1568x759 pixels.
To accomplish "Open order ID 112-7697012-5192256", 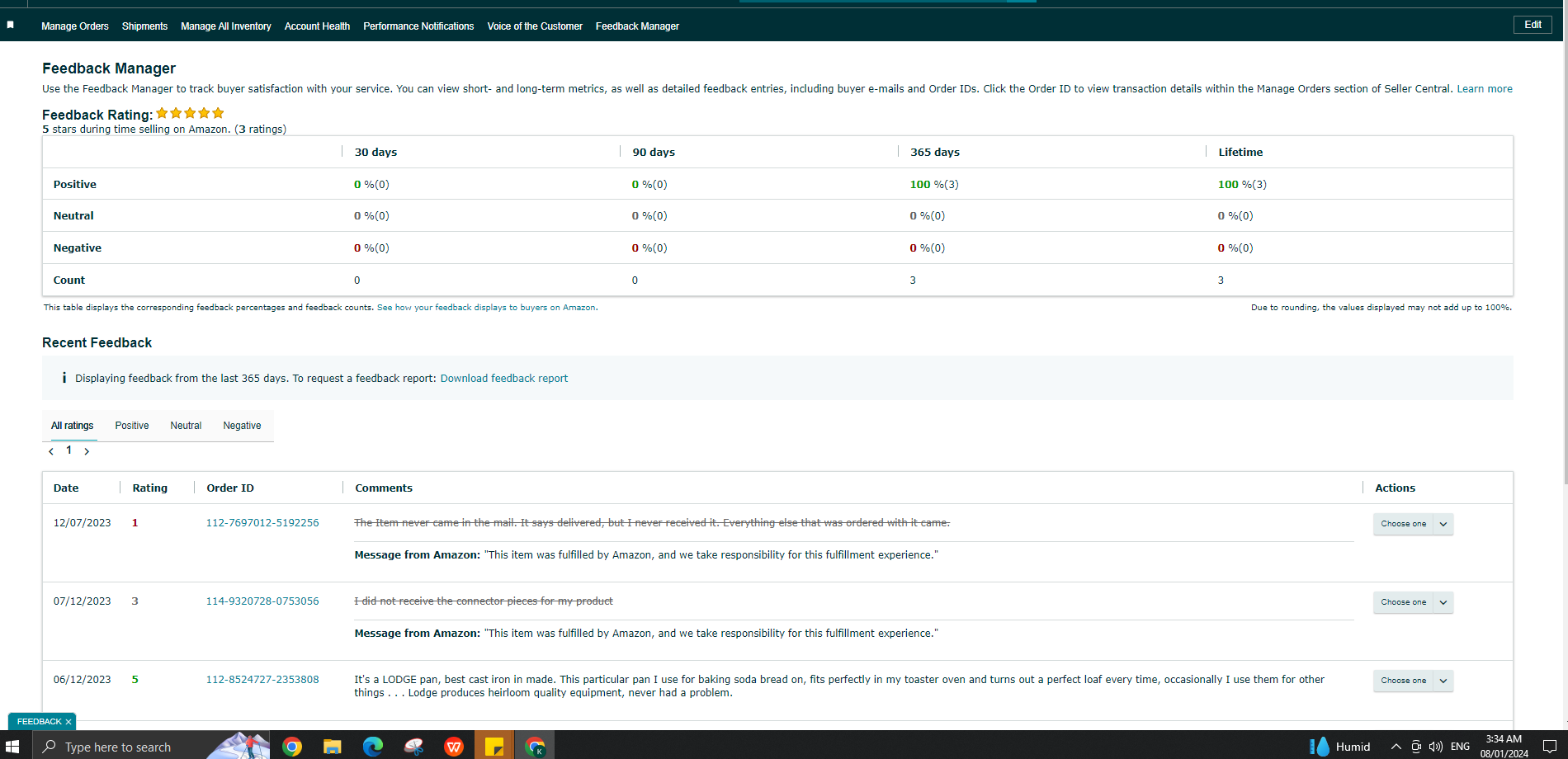I will 262,523.
